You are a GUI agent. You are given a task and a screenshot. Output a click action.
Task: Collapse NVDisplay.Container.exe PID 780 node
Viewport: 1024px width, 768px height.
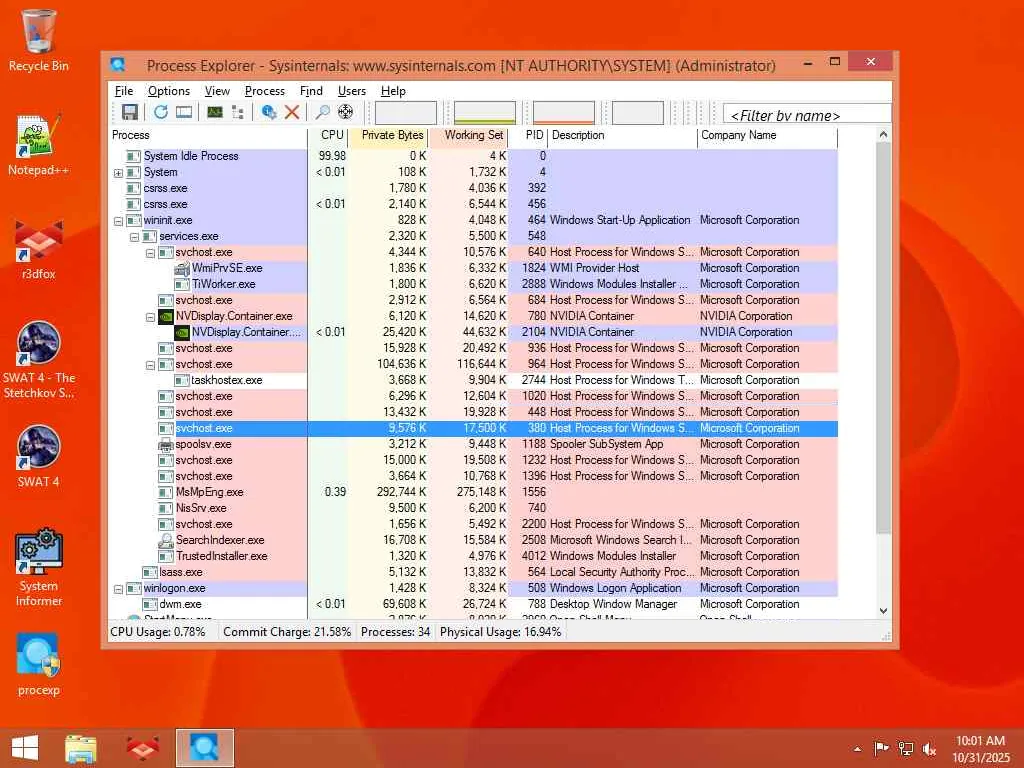150,317
